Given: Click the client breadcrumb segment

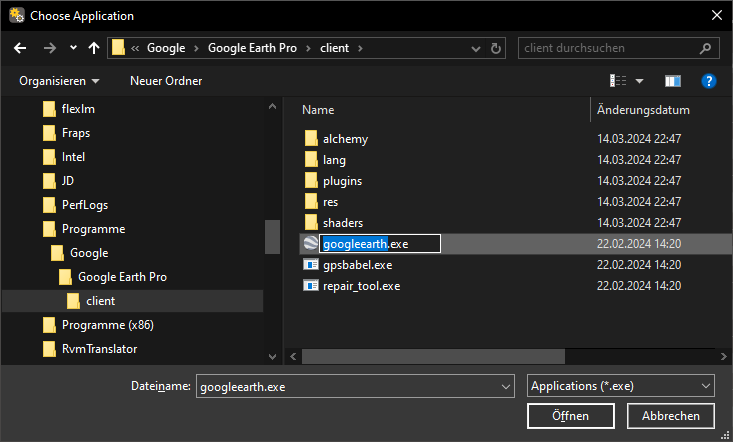Looking at the screenshot, I should tap(334, 48).
